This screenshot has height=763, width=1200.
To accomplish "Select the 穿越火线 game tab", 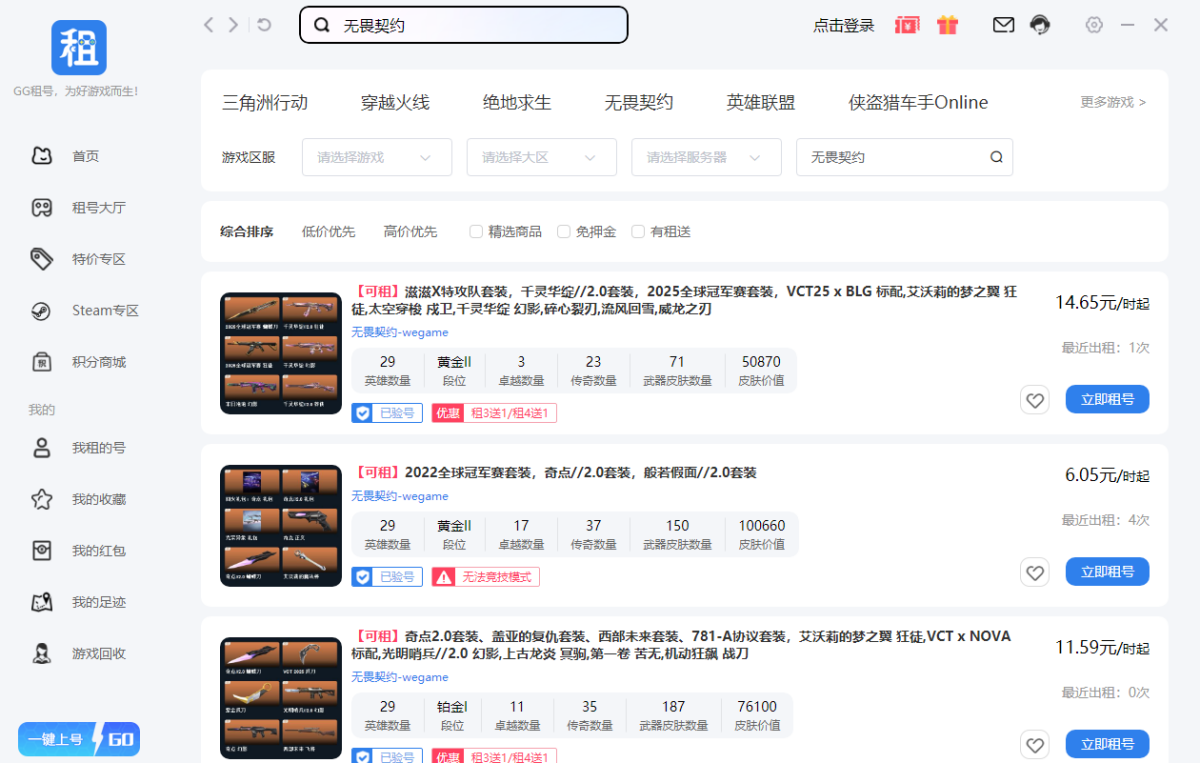I will [395, 102].
